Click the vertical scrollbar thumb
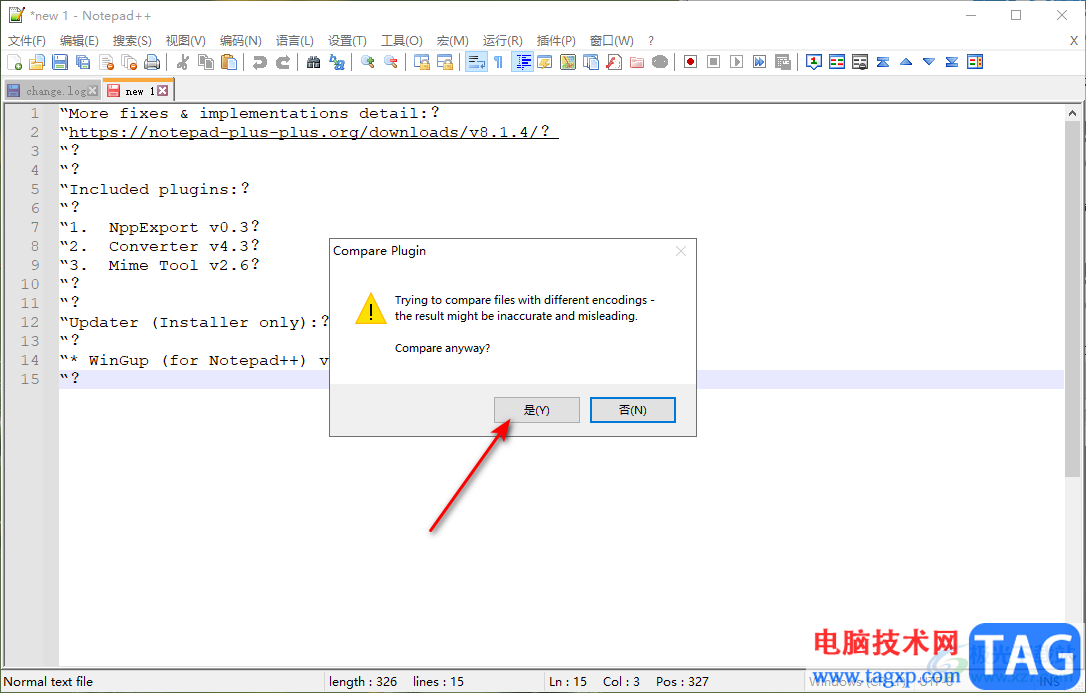 pos(1072,298)
